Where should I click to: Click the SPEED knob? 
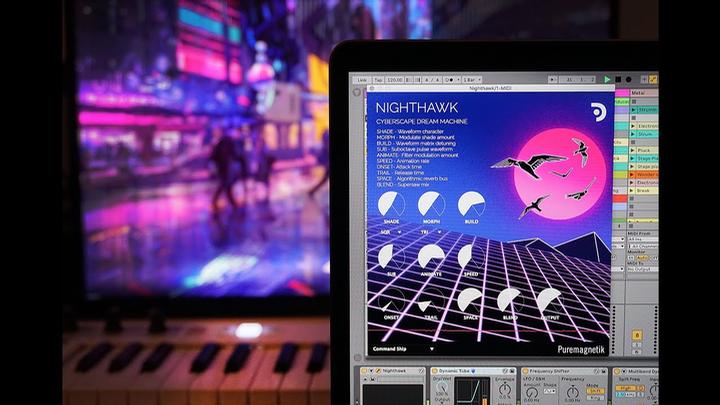pos(471,257)
